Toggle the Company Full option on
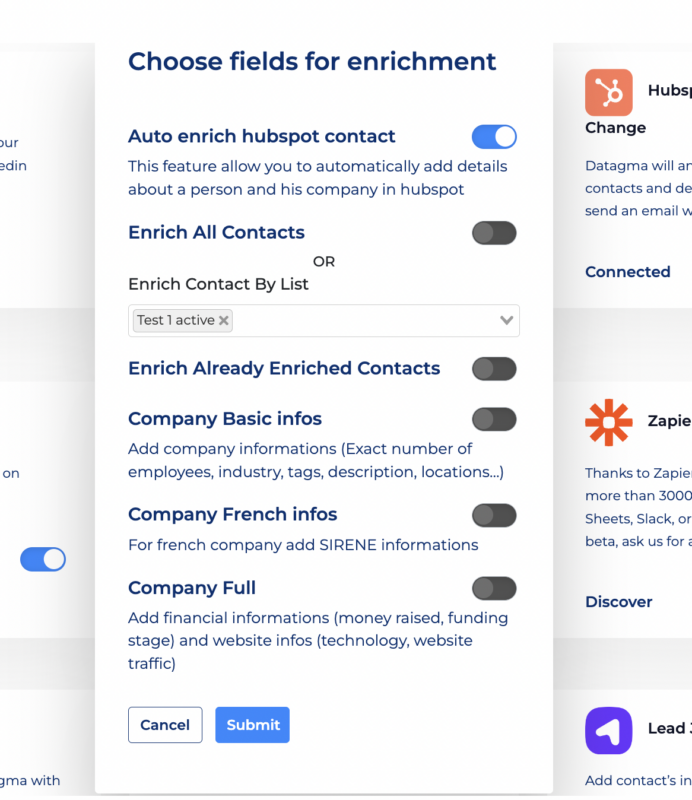This screenshot has height=800, width=692. [494, 588]
